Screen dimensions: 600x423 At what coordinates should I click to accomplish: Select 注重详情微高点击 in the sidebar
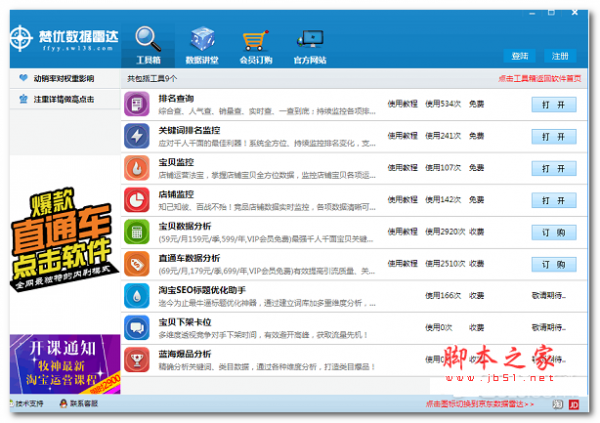(62, 99)
